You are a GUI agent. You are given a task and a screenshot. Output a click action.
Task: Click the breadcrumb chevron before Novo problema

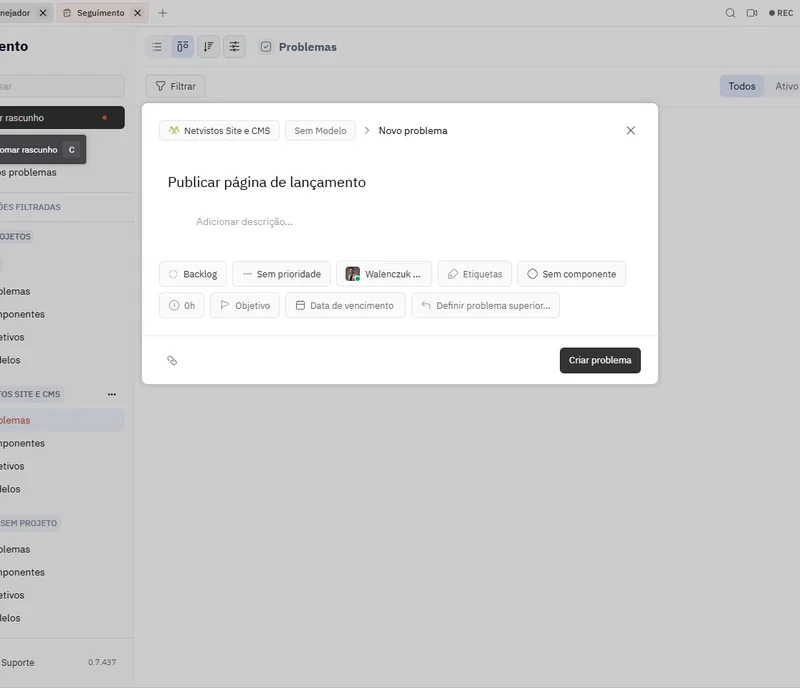tap(367, 131)
